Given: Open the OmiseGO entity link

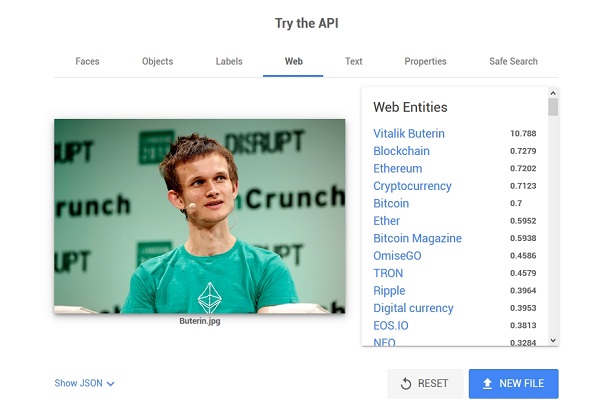Looking at the screenshot, I should 397,256.
